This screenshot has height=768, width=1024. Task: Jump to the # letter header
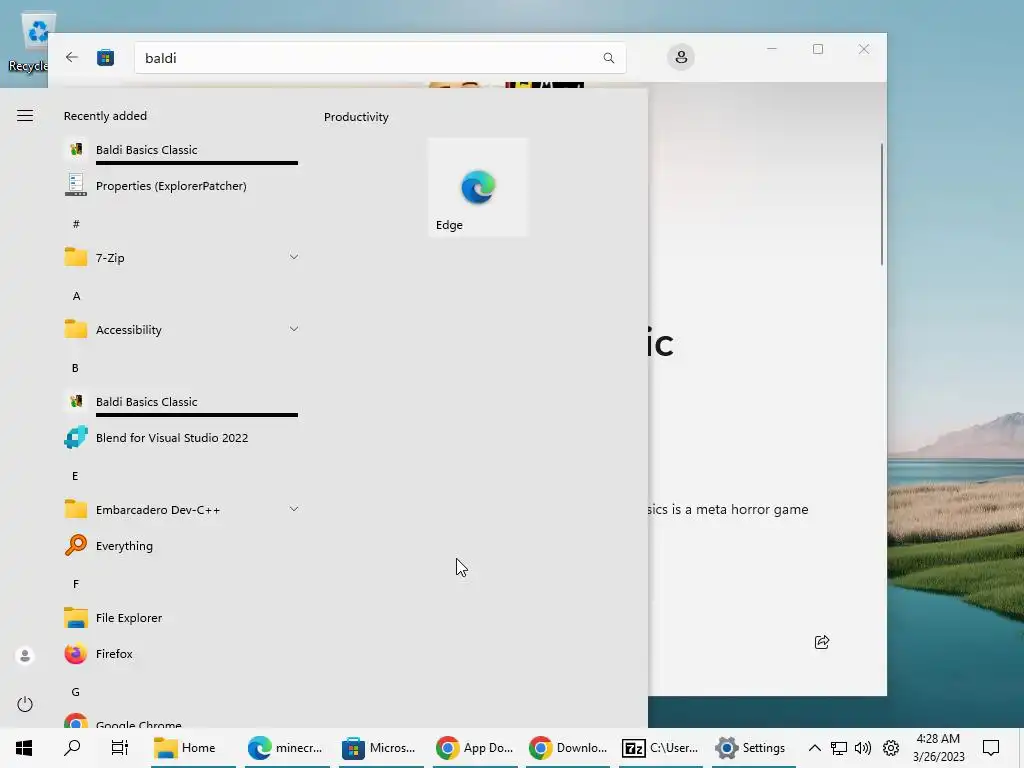[76, 223]
